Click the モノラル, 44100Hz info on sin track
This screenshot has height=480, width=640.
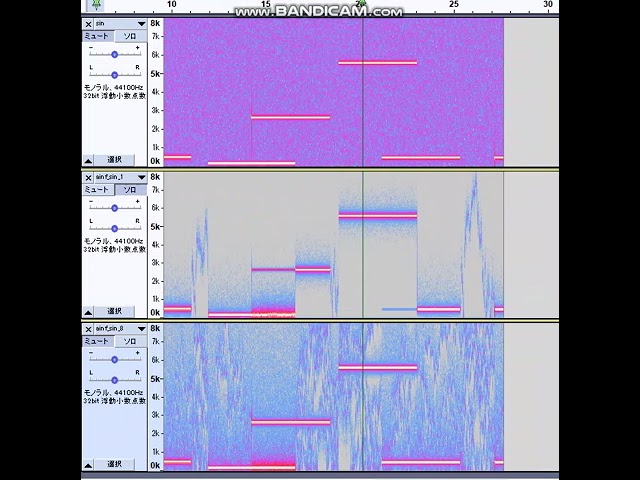113,88
